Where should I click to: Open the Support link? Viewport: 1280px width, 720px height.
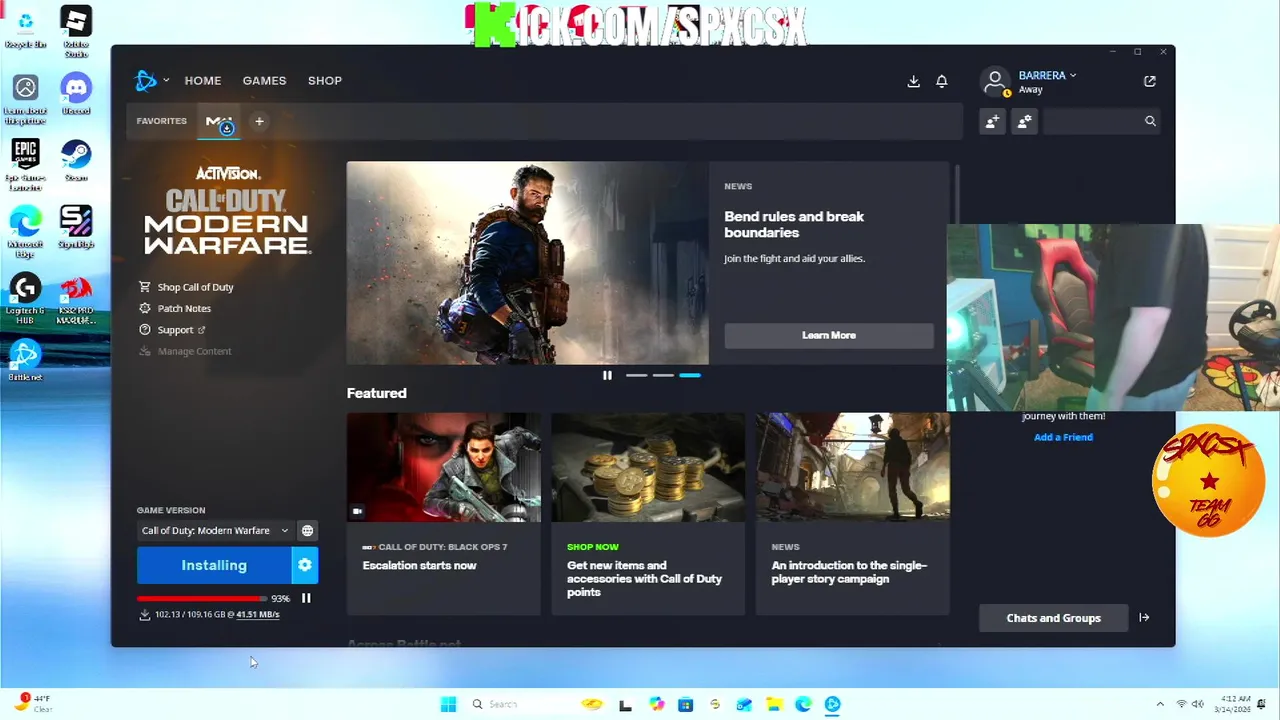[x=172, y=330]
